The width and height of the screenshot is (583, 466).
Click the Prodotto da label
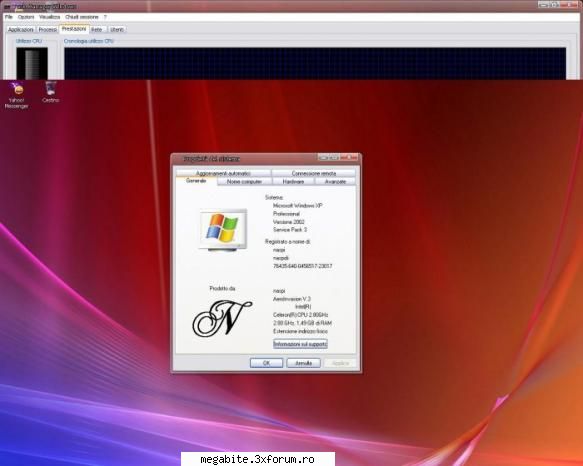coord(222,289)
